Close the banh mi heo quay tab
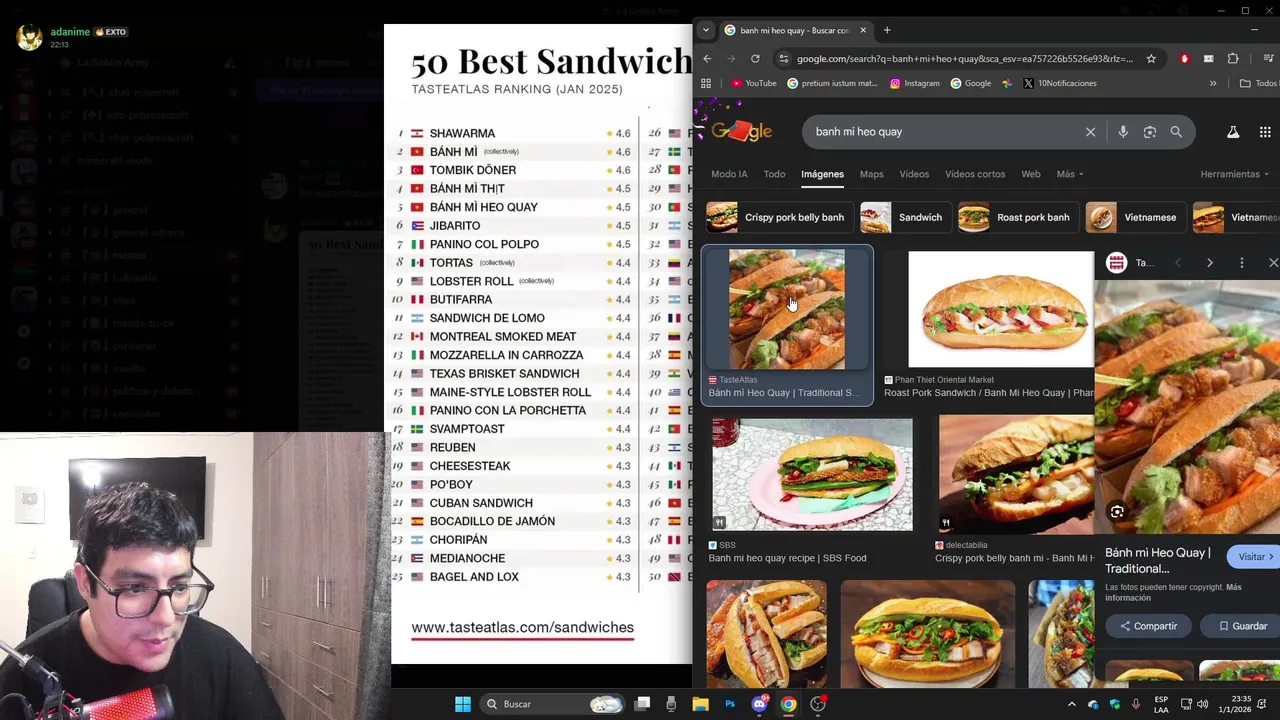 pos(863,30)
